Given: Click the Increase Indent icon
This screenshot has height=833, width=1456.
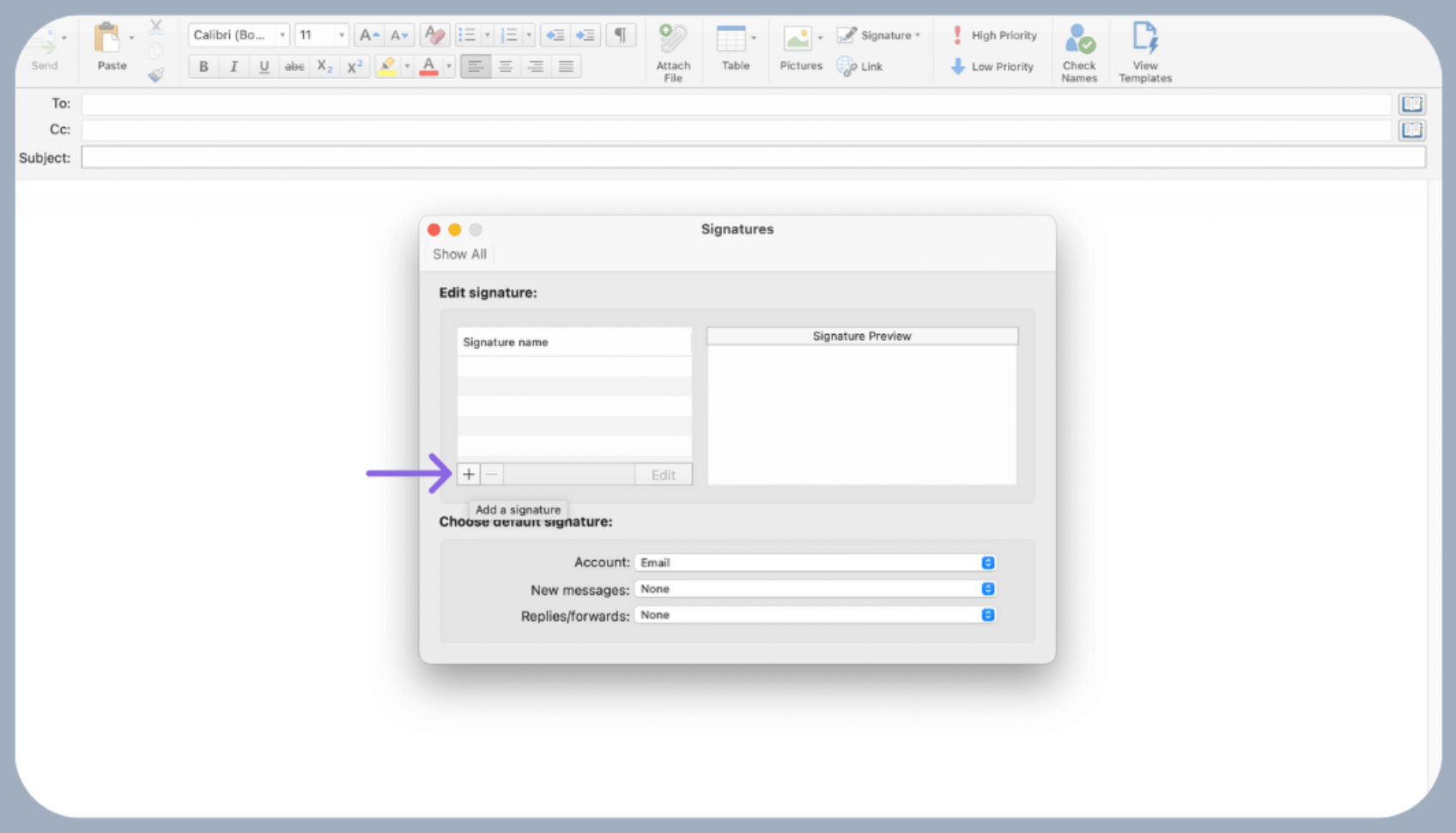Looking at the screenshot, I should (585, 35).
